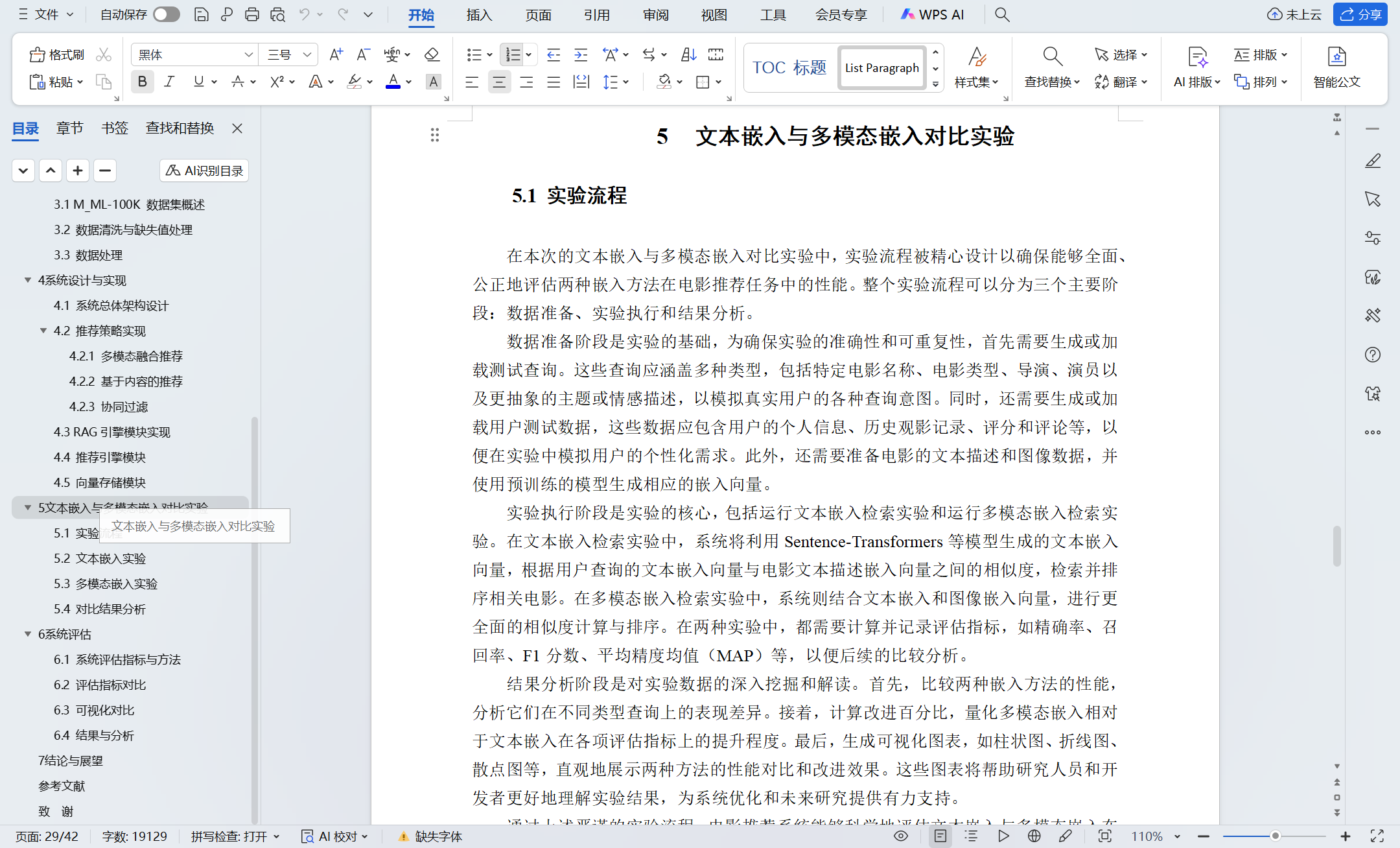Click the Cut scissors icon
The width and height of the screenshot is (1400, 848).
(104, 54)
